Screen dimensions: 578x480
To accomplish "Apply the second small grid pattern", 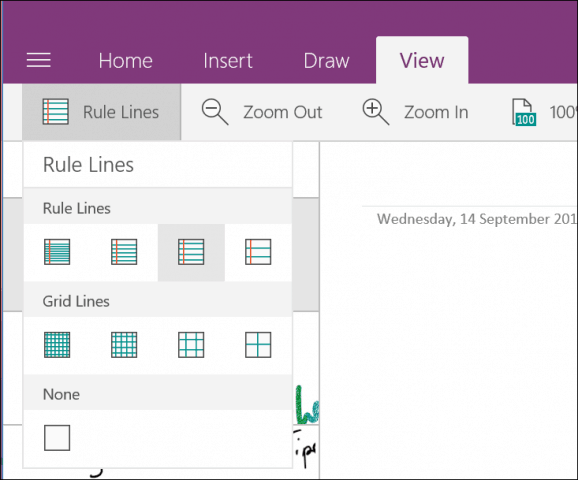I will click(124, 345).
